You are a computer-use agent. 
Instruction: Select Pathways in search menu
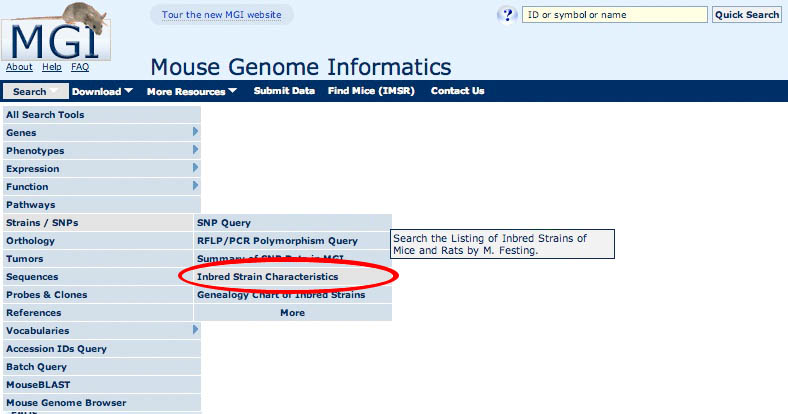(102, 204)
